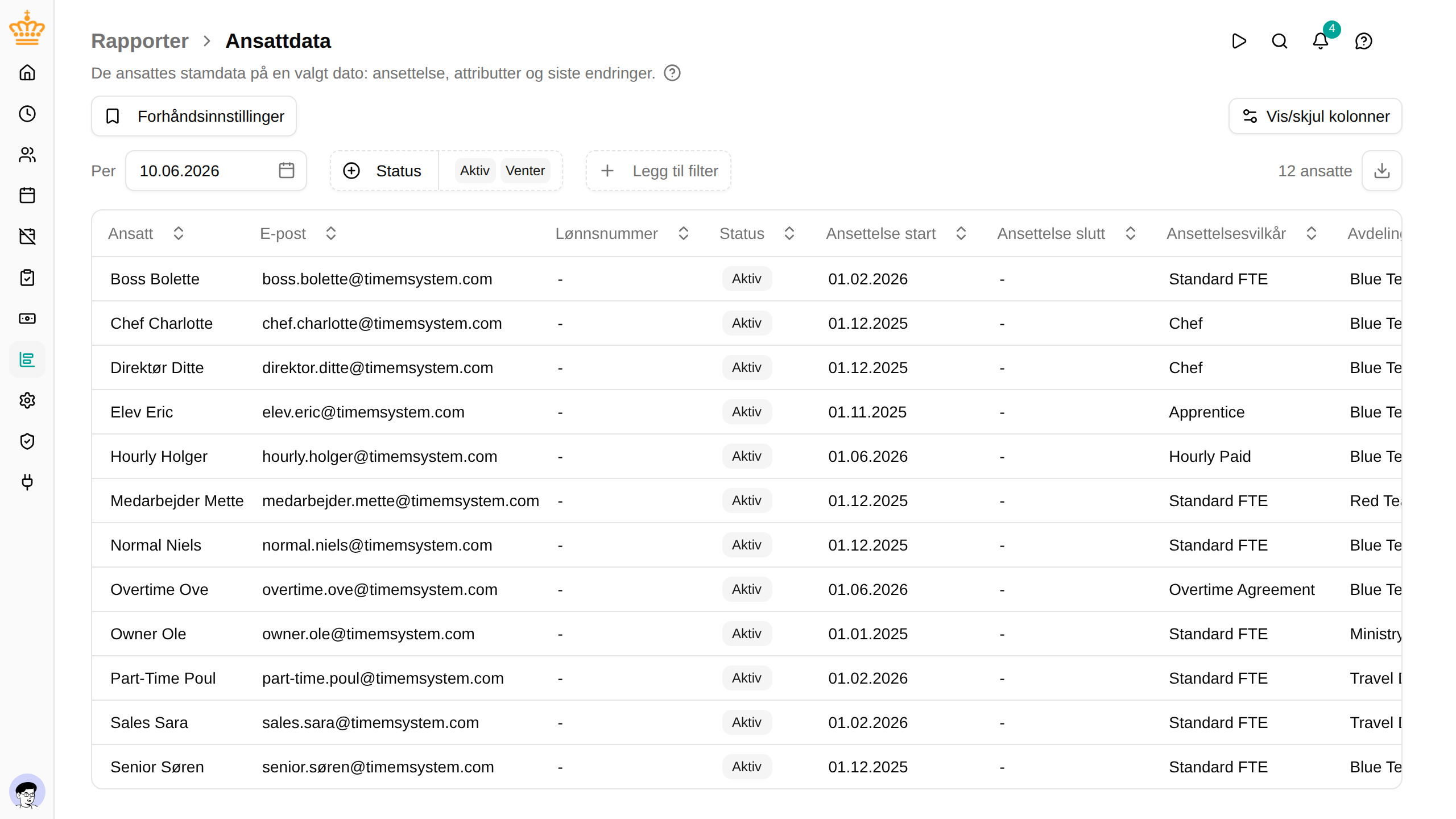
Task: Sort by the Lønnsnummer column
Action: (x=623, y=233)
